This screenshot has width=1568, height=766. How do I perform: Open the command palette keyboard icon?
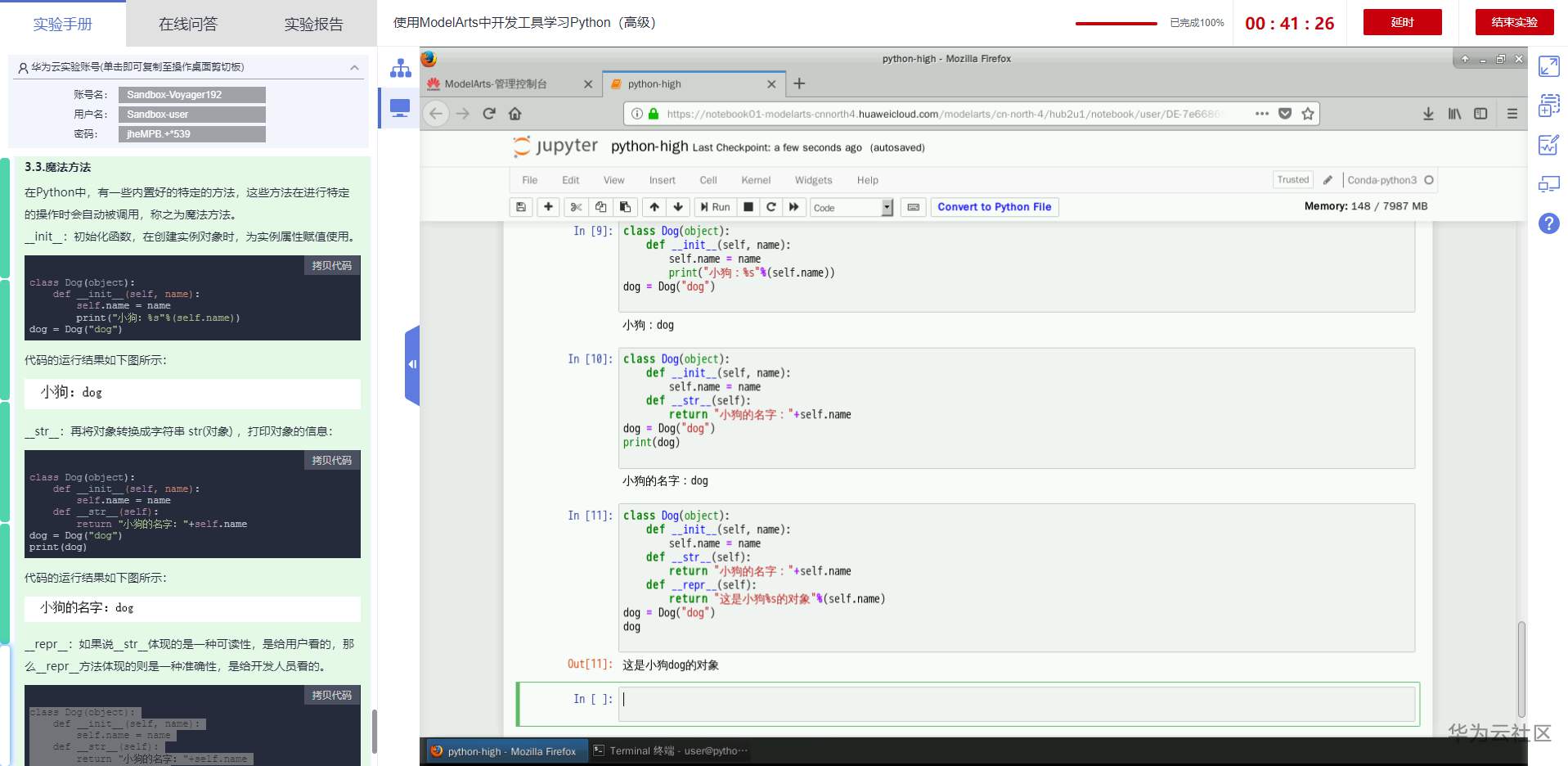[914, 207]
